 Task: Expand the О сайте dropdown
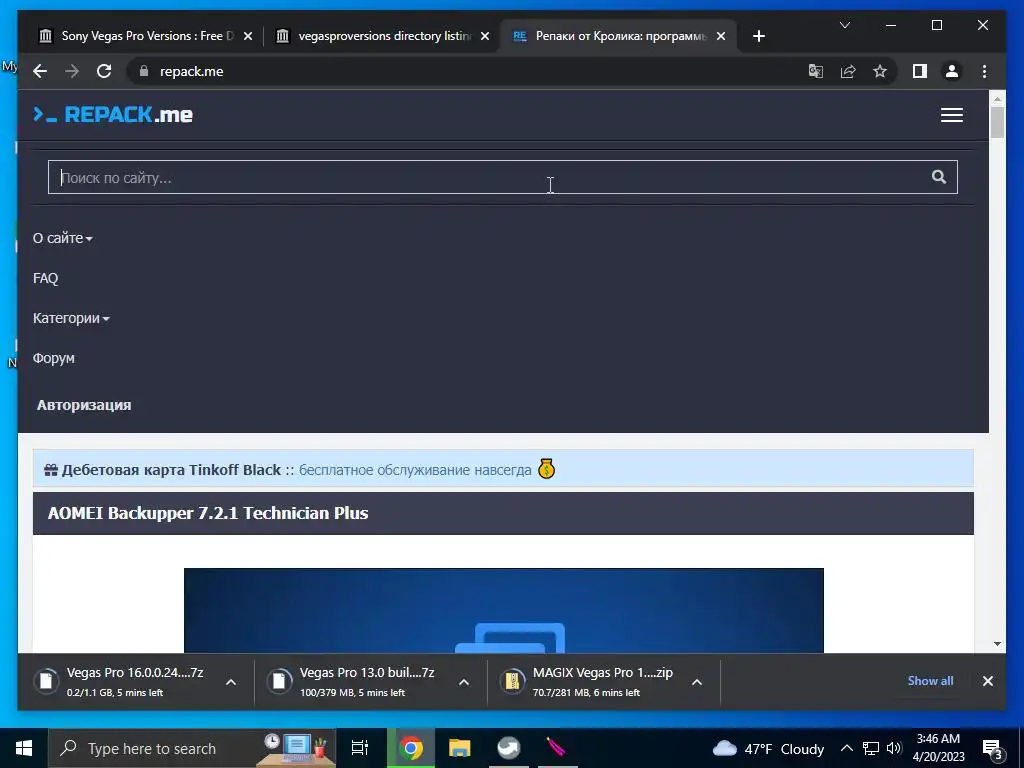tap(63, 238)
